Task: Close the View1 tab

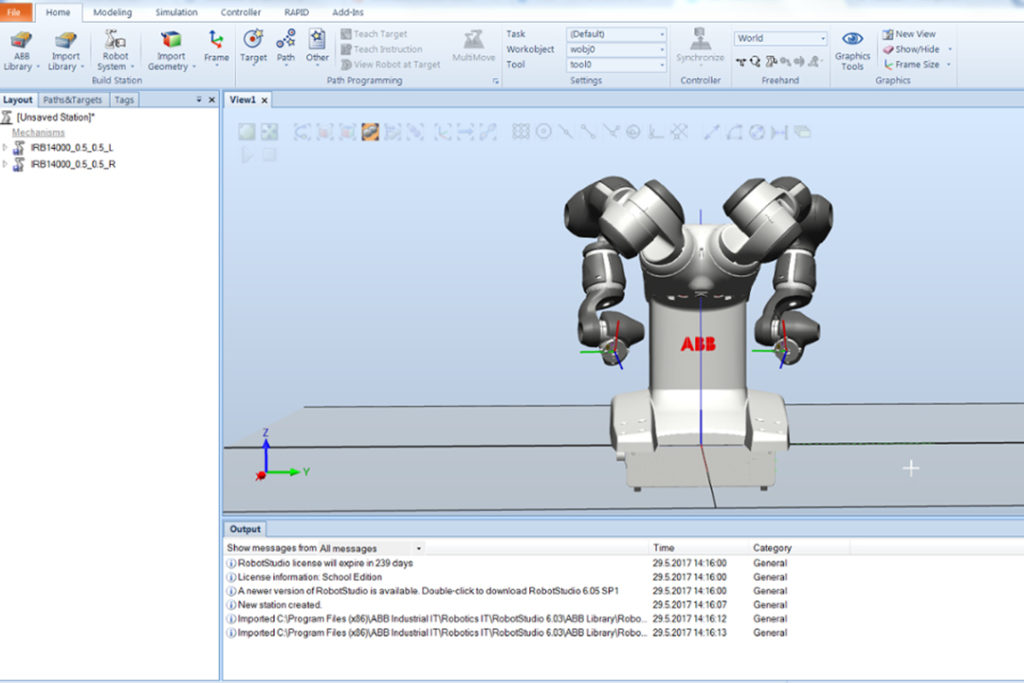Action: (x=264, y=100)
